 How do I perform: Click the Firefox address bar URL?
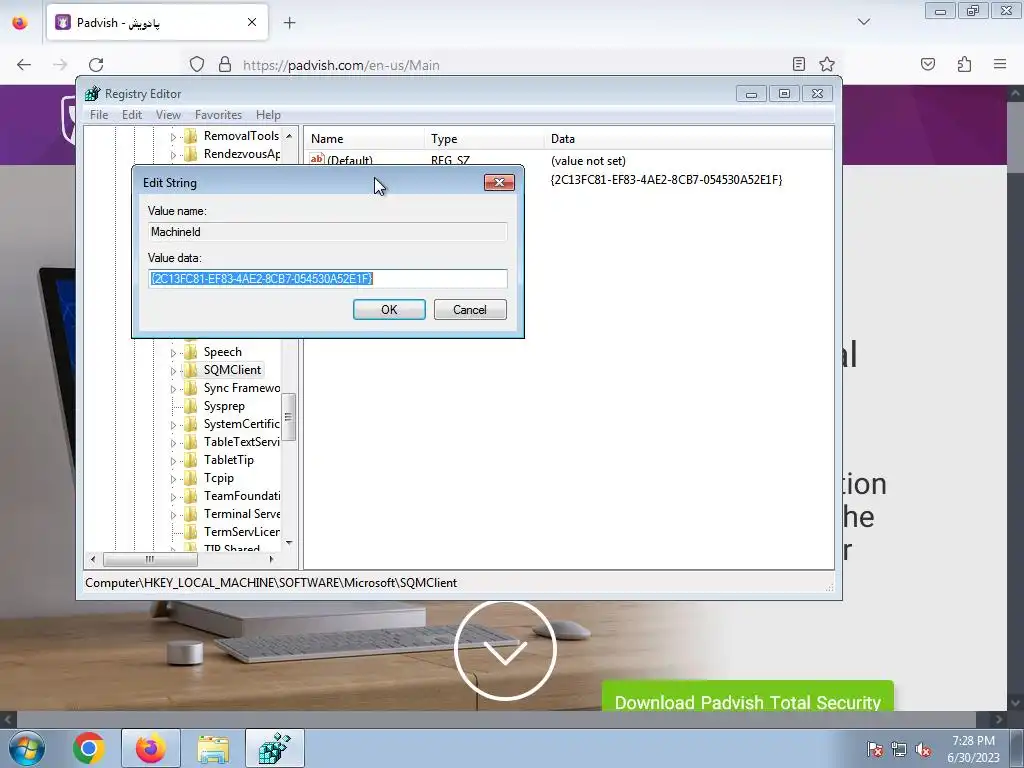(x=341, y=65)
